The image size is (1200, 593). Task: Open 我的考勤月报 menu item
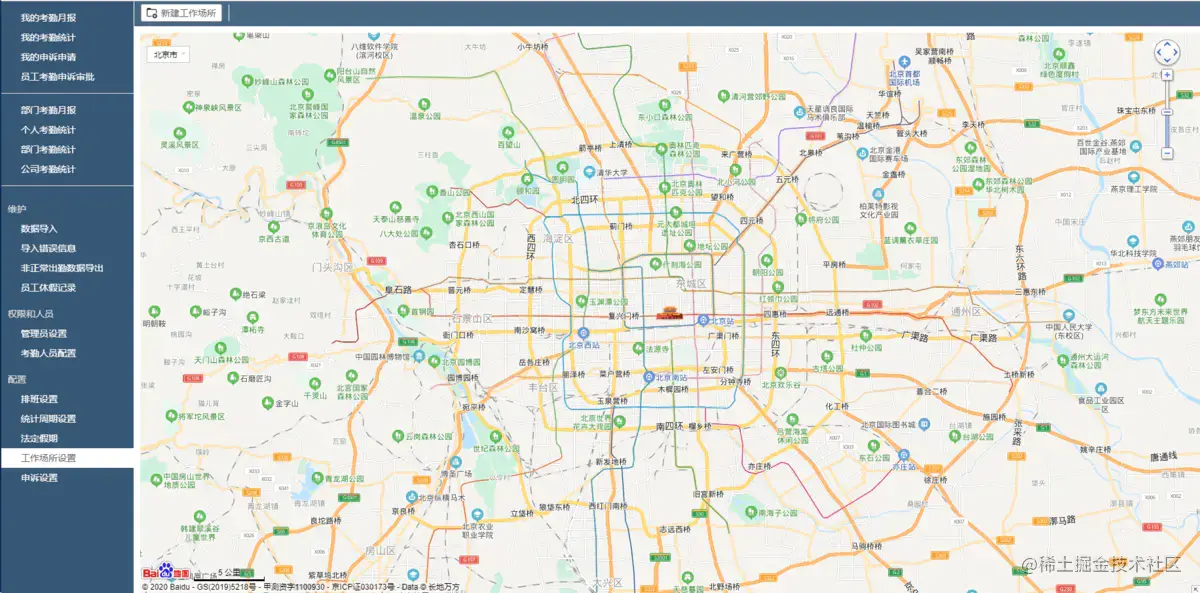click(x=48, y=18)
